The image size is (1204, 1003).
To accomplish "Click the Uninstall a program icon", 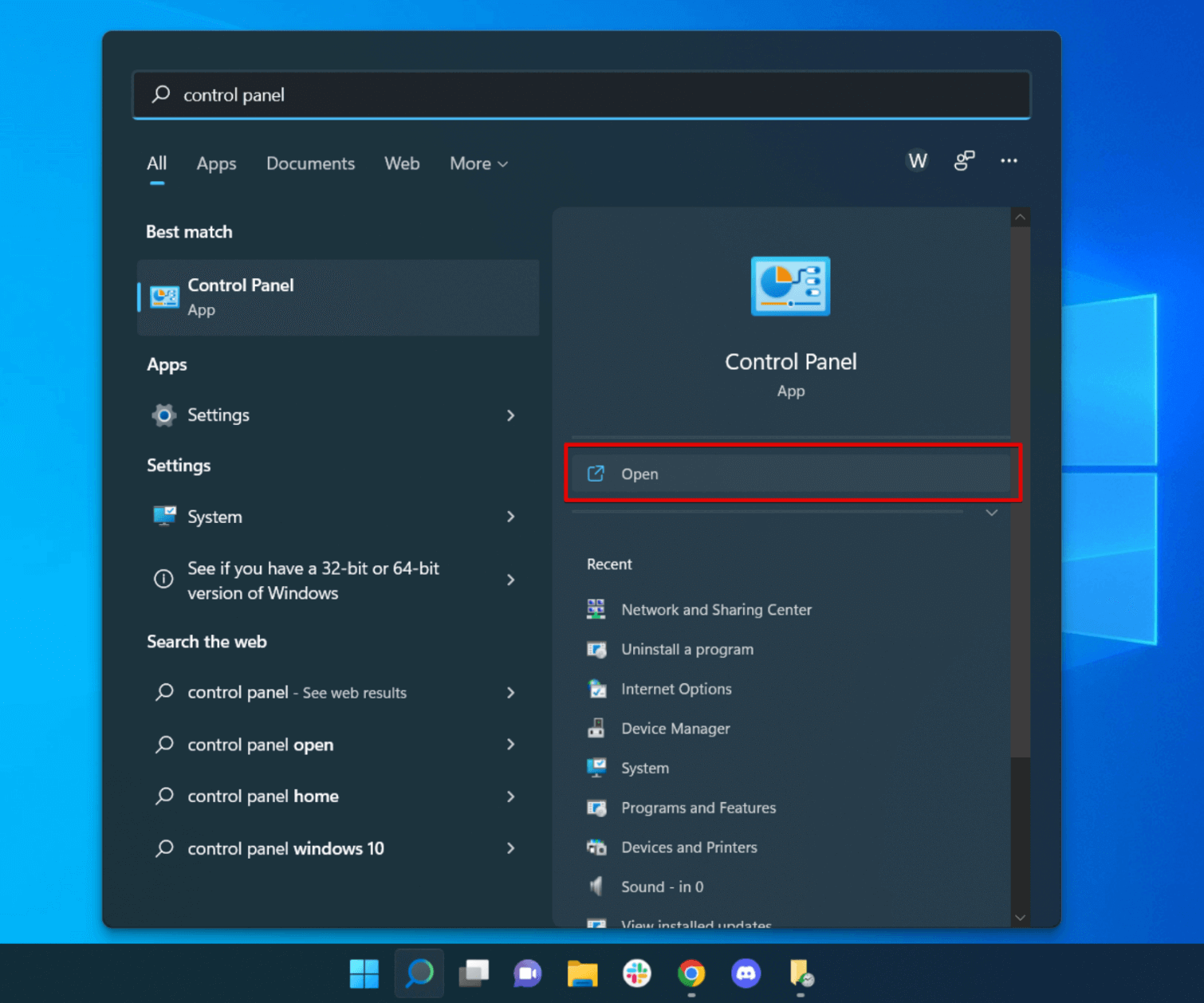I will (596, 649).
